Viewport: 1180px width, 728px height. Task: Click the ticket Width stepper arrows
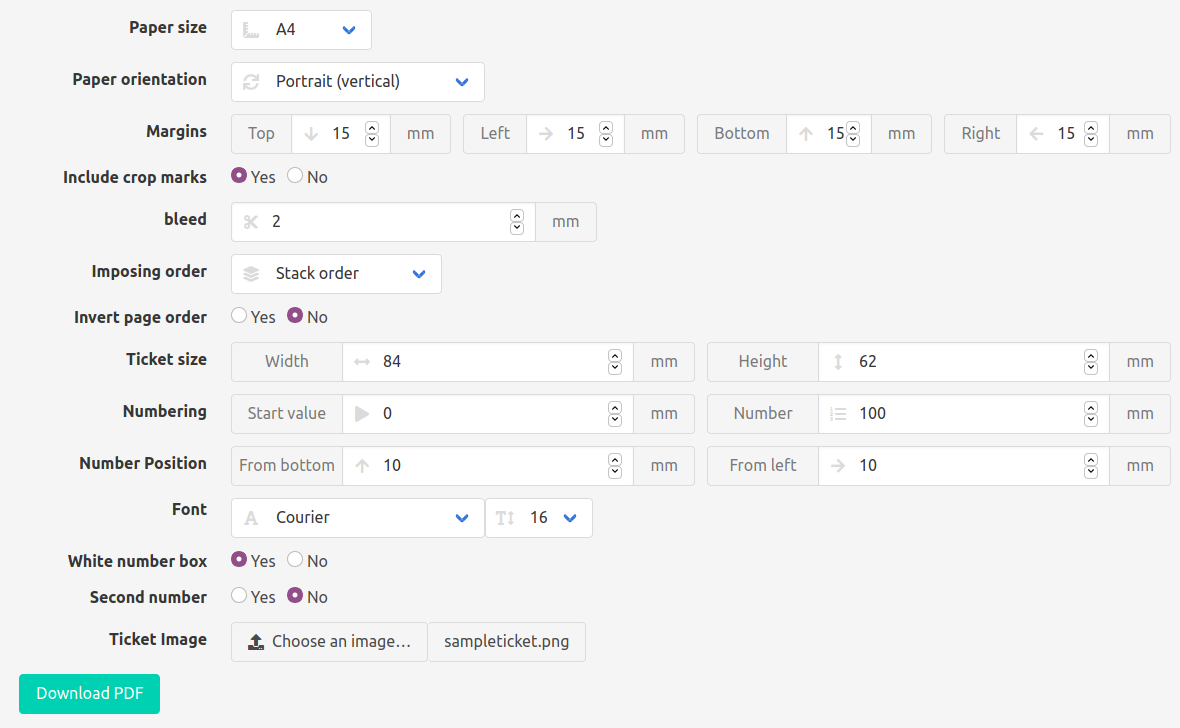(x=615, y=362)
